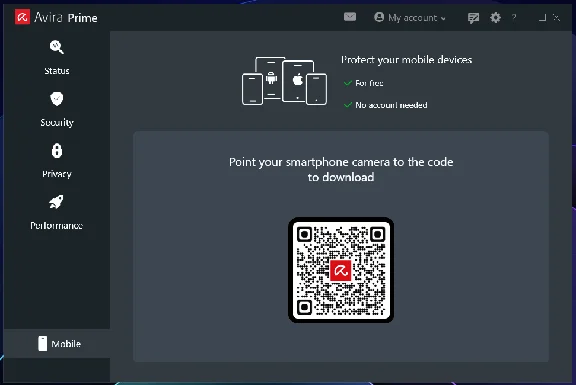Image resolution: width=576 pixels, height=385 pixels.
Task: Click the 'No account needed' text
Action: pyautogui.click(x=391, y=105)
